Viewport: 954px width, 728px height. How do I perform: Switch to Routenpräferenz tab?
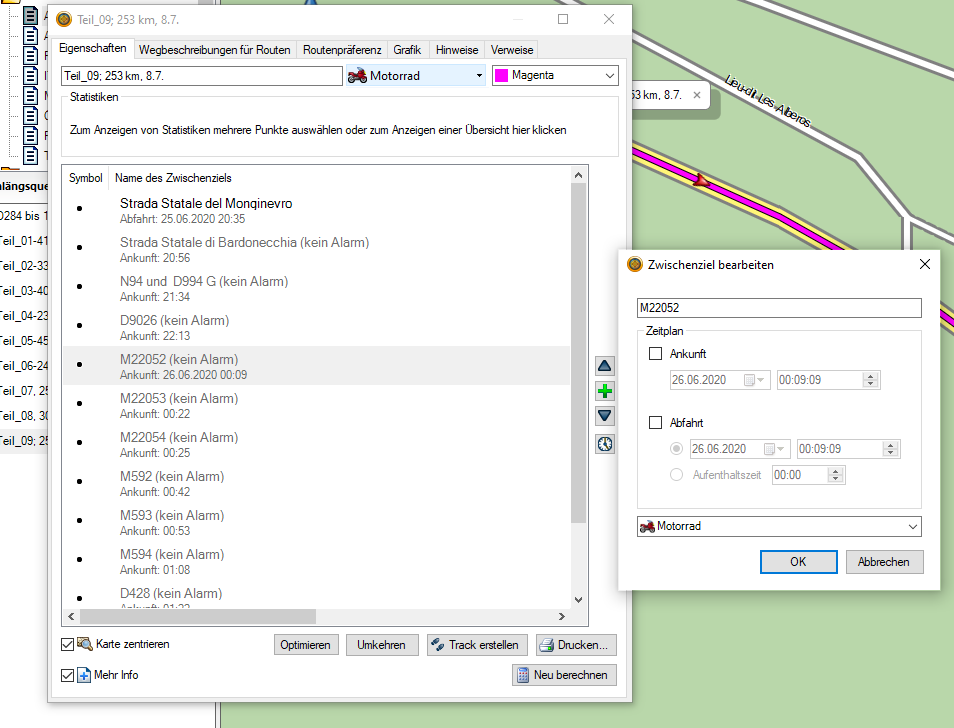343,50
